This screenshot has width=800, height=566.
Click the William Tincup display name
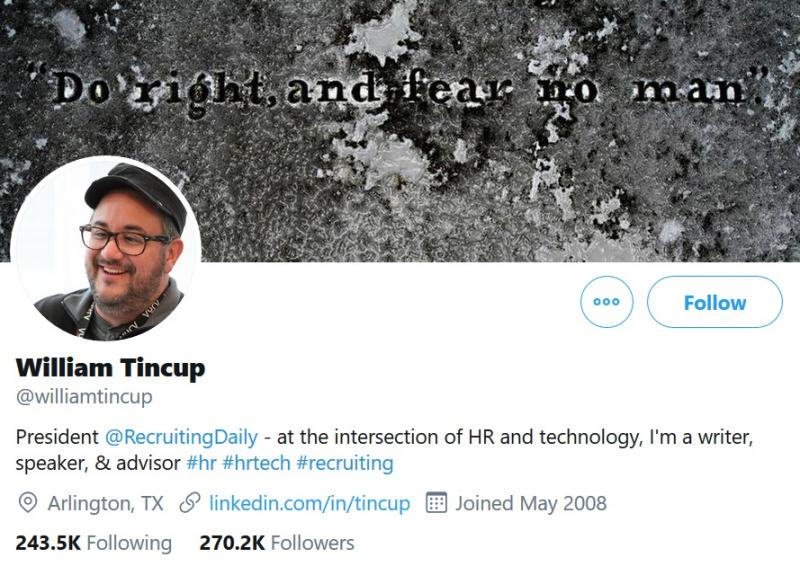click(110, 367)
